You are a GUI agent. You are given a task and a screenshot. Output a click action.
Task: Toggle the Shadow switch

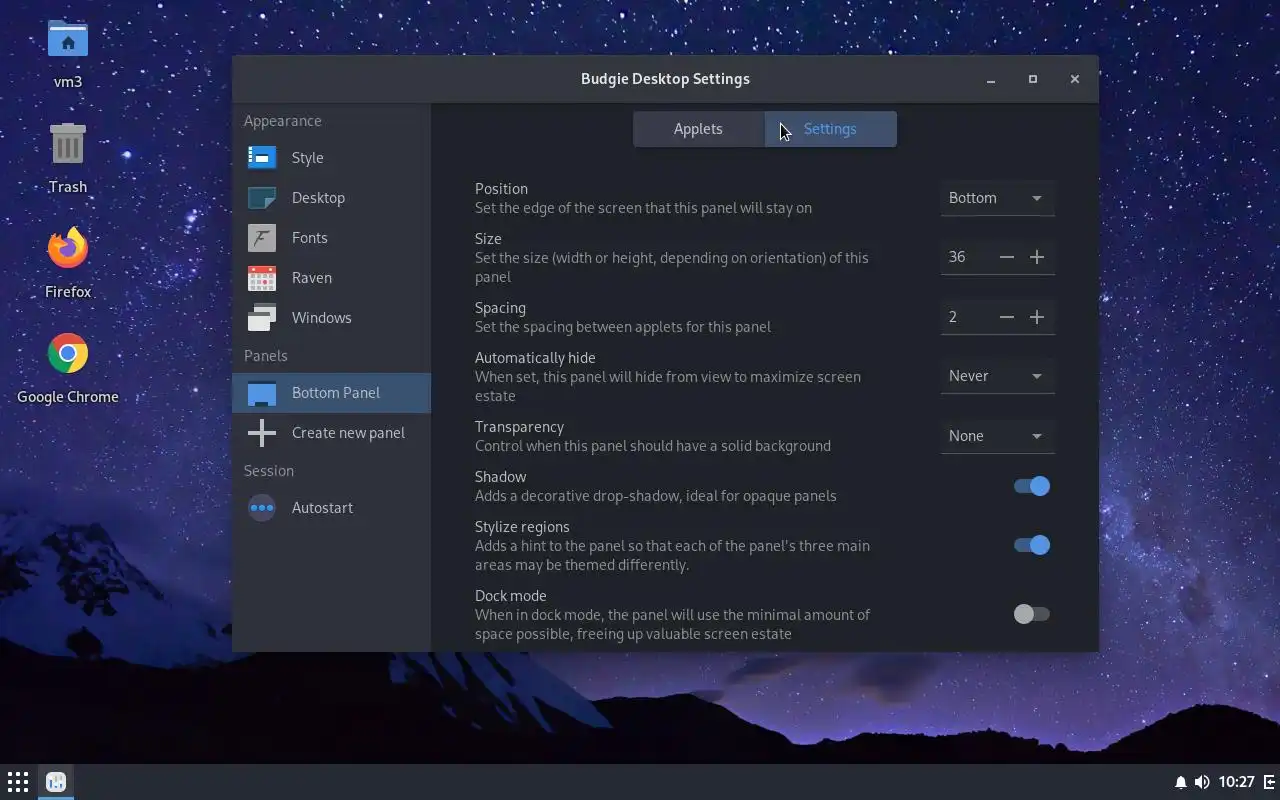(1032, 486)
